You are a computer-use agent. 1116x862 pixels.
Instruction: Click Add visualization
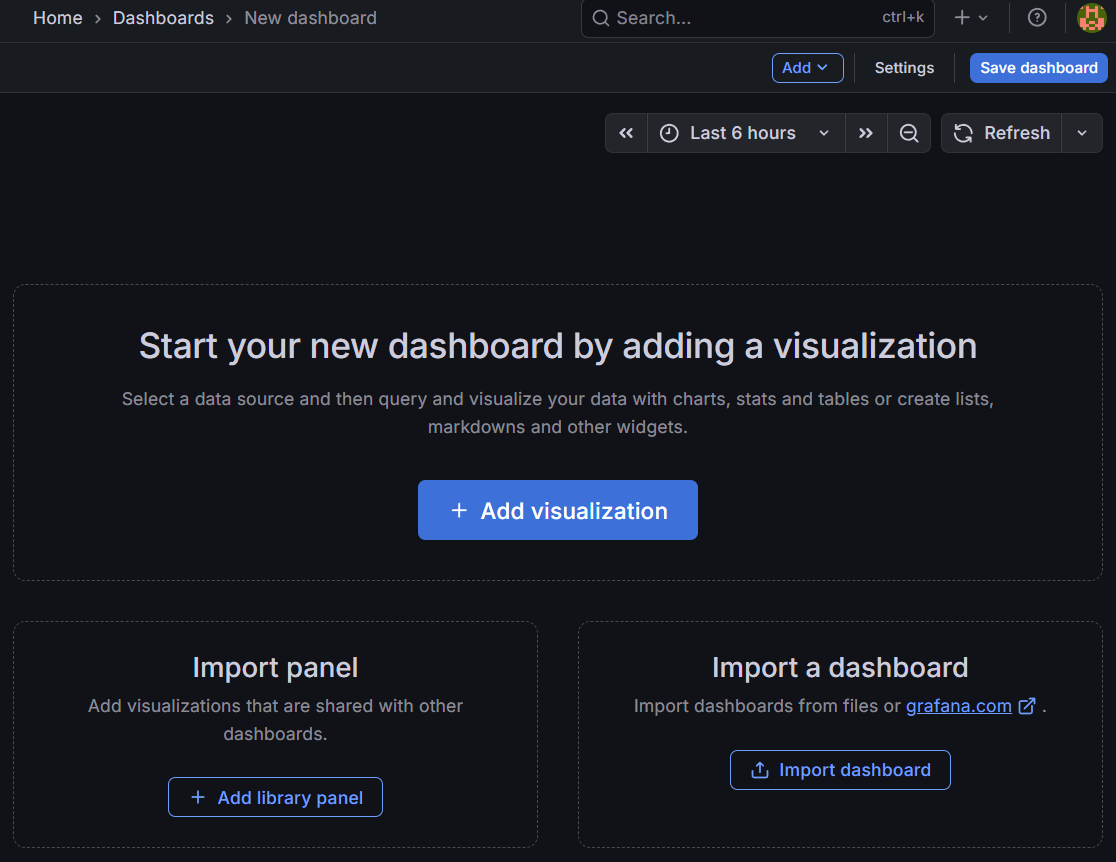557,510
